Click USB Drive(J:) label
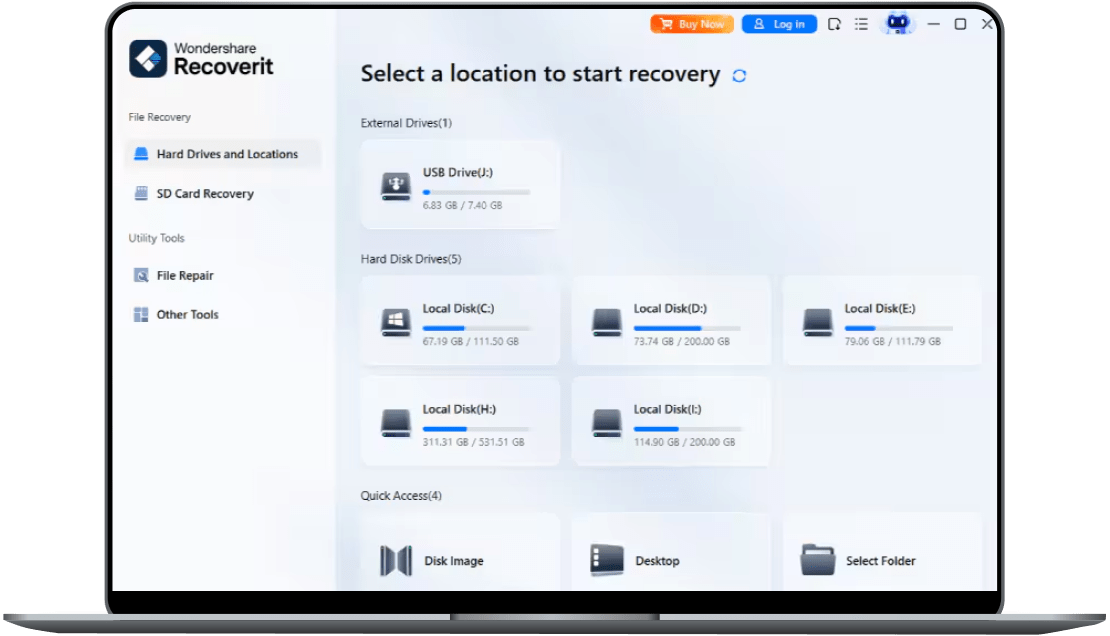1110x636 pixels. tap(458, 172)
